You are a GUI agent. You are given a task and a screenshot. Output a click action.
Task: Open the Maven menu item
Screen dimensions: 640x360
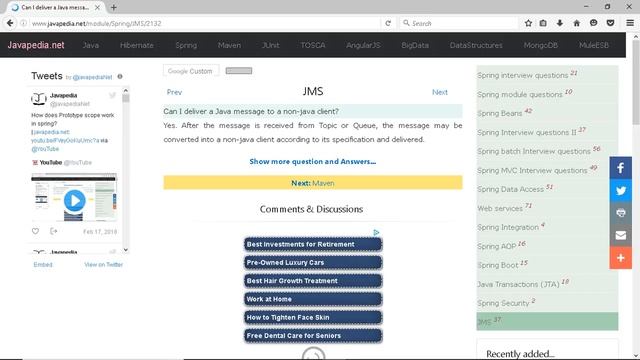pos(229,45)
